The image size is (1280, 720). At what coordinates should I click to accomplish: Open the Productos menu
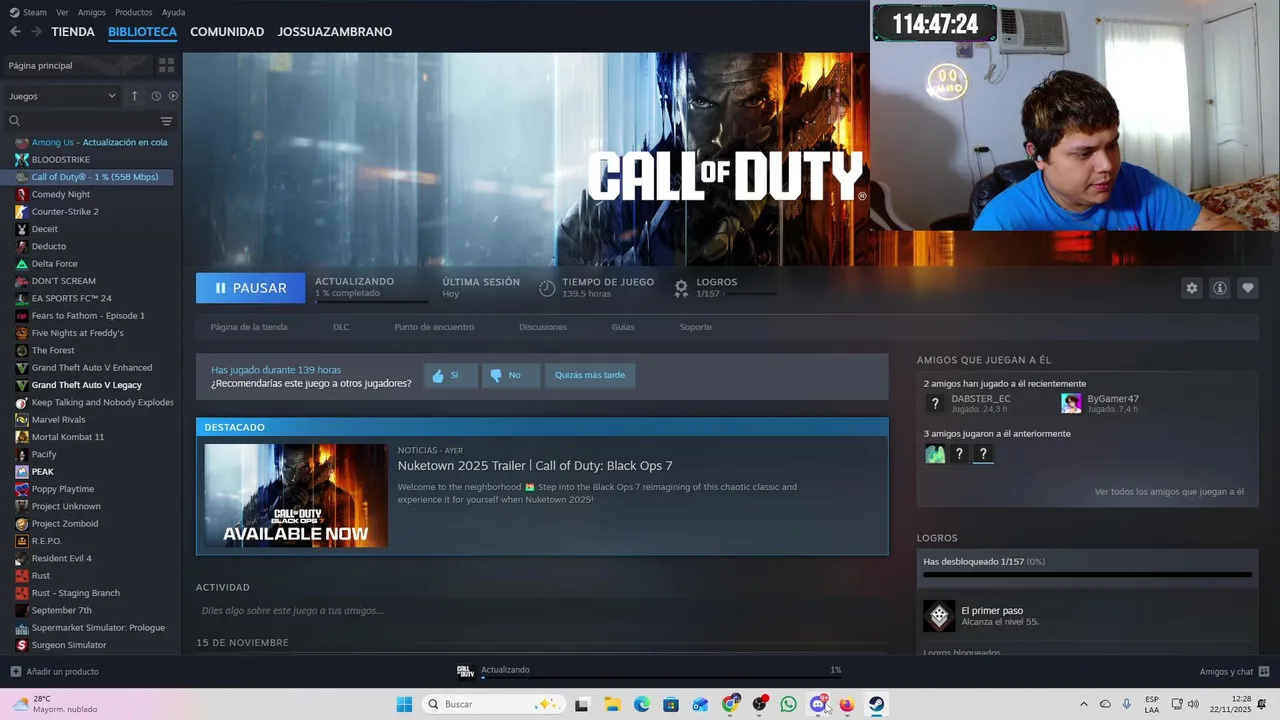tap(133, 12)
